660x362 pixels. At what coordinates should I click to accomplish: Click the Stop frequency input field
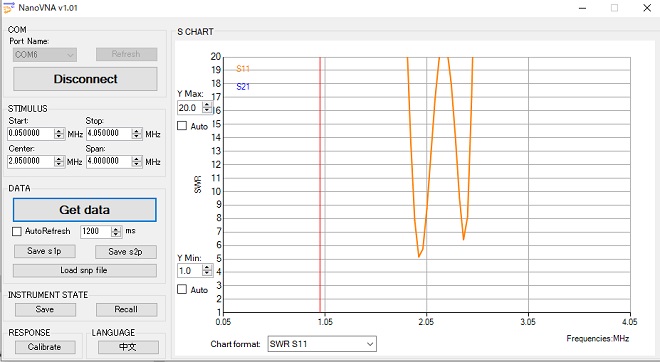pyautogui.click(x=109, y=133)
